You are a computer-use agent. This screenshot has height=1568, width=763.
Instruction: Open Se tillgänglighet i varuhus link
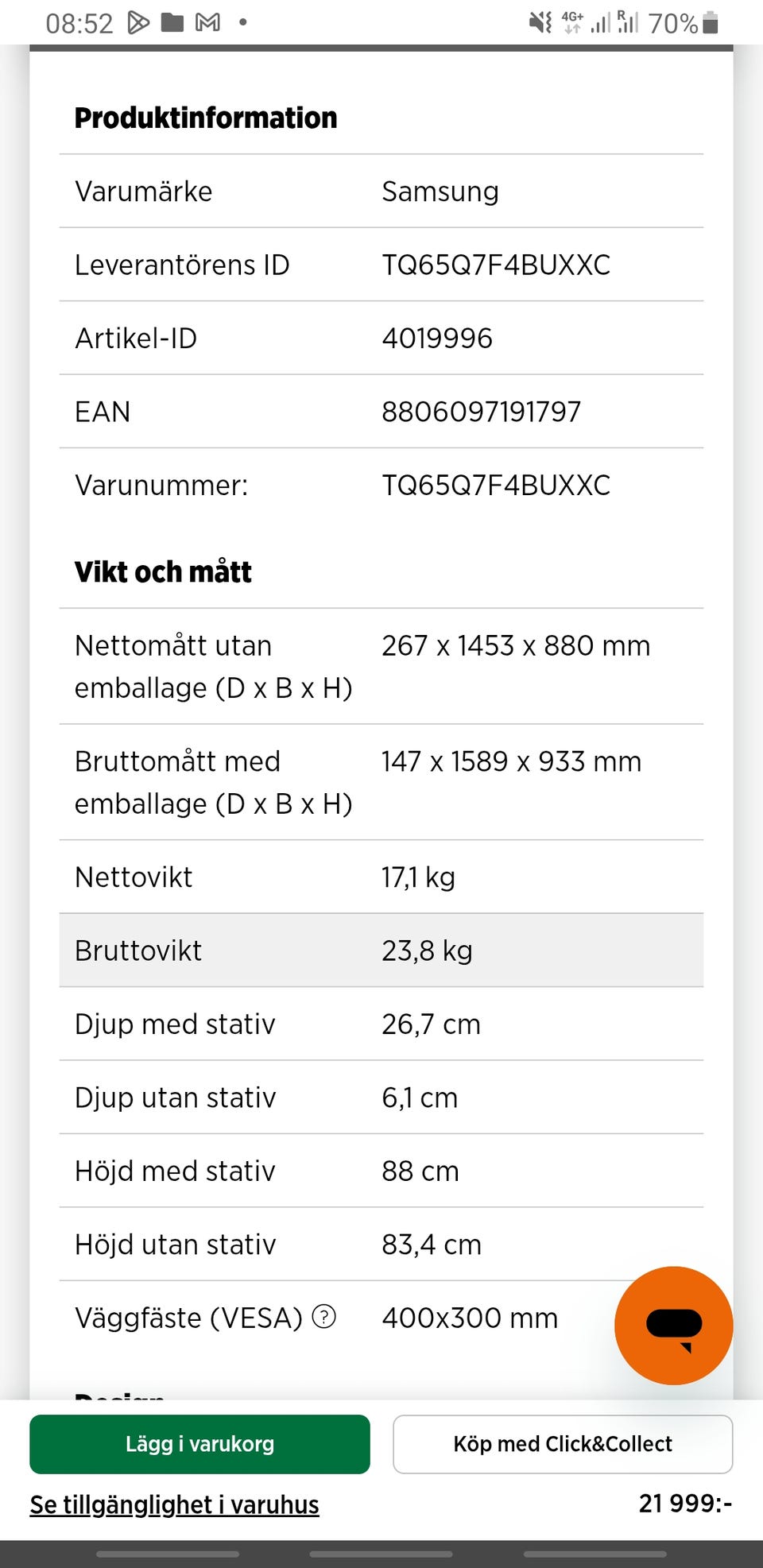point(174,1504)
